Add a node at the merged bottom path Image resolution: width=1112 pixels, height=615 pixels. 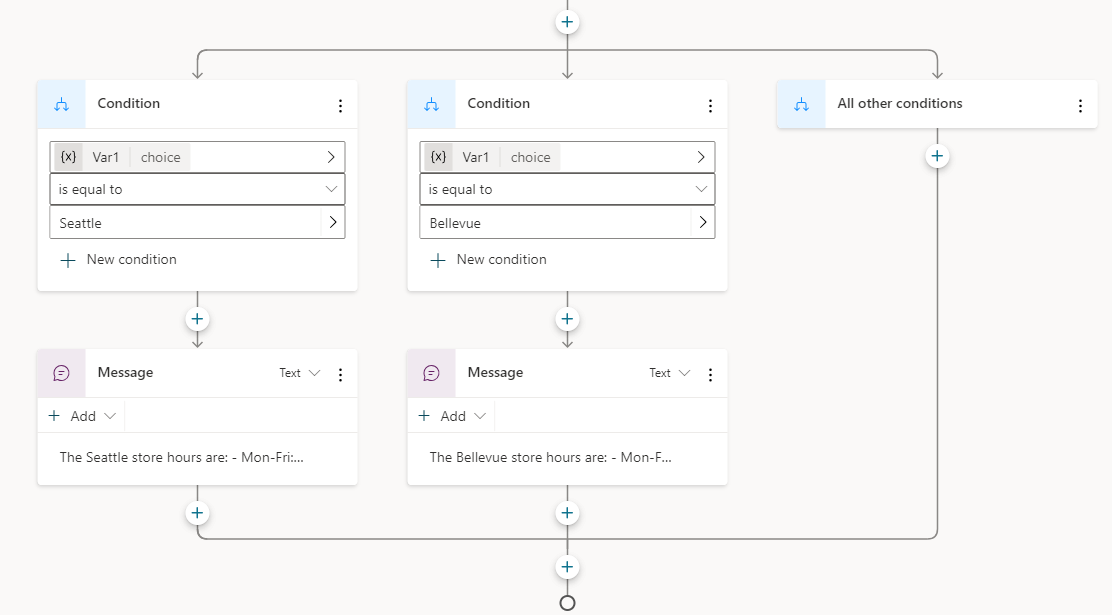[x=567, y=567]
